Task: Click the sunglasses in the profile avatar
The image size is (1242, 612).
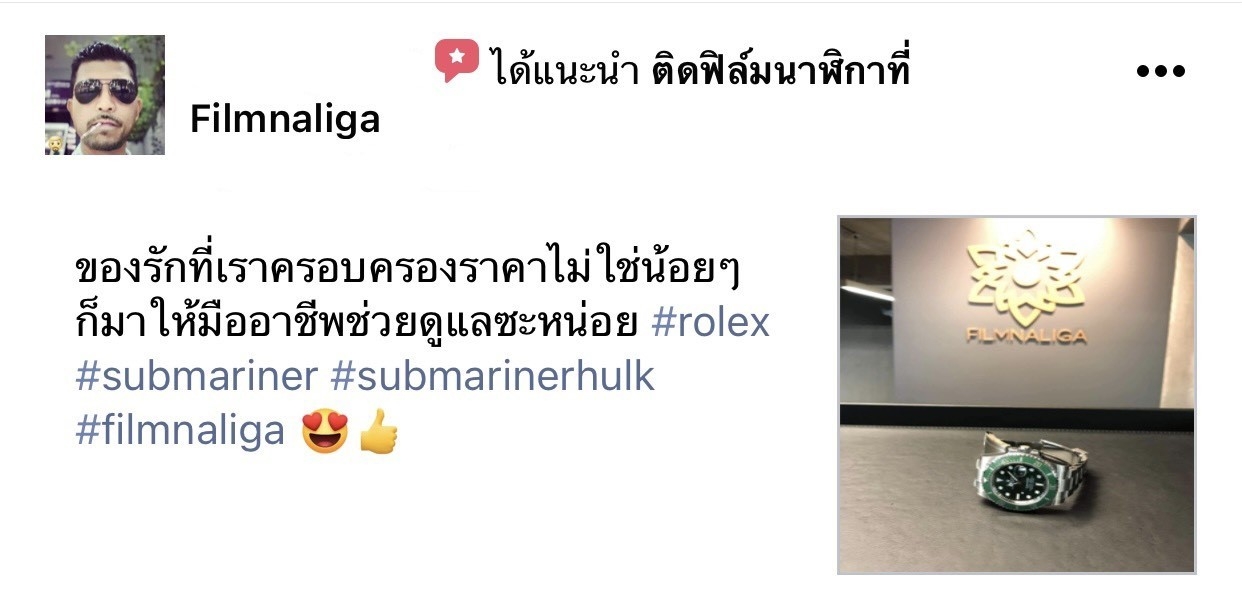Action: coord(106,89)
